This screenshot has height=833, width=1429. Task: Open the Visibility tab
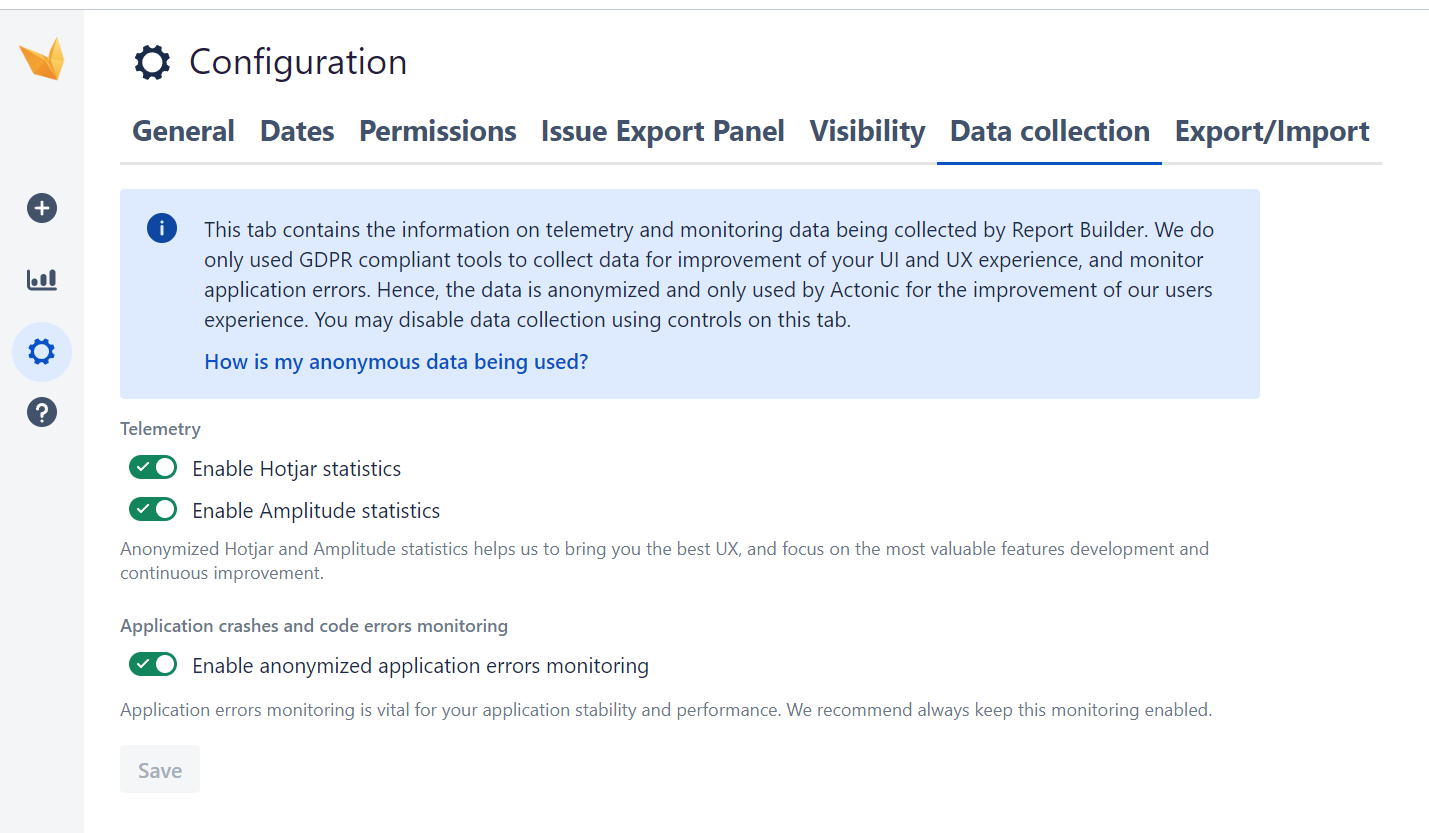click(x=866, y=131)
